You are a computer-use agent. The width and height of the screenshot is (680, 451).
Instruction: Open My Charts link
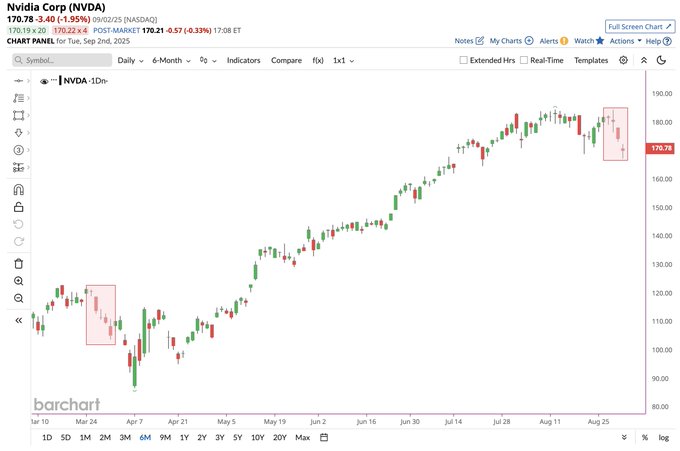tap(511, 41)
